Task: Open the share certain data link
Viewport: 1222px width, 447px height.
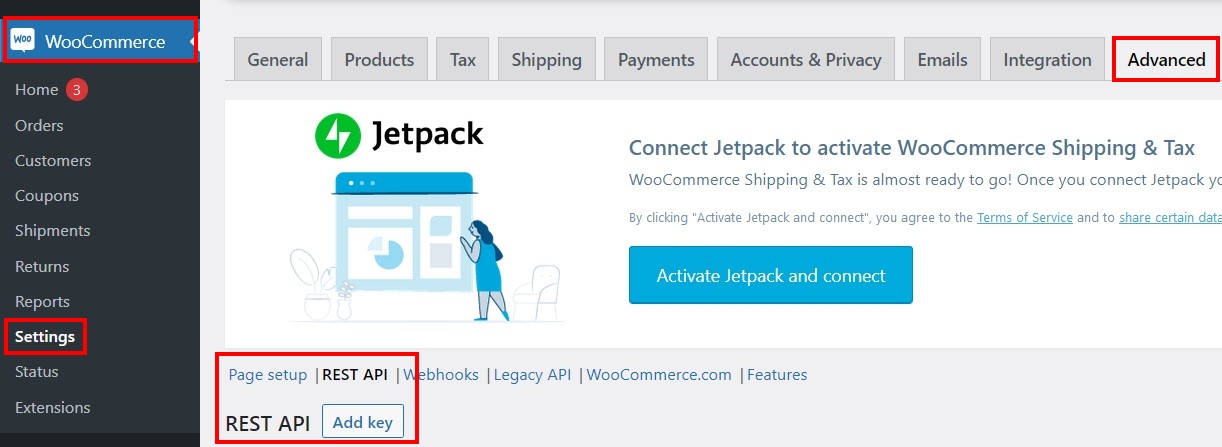Action: click(x=1170, y=217)
